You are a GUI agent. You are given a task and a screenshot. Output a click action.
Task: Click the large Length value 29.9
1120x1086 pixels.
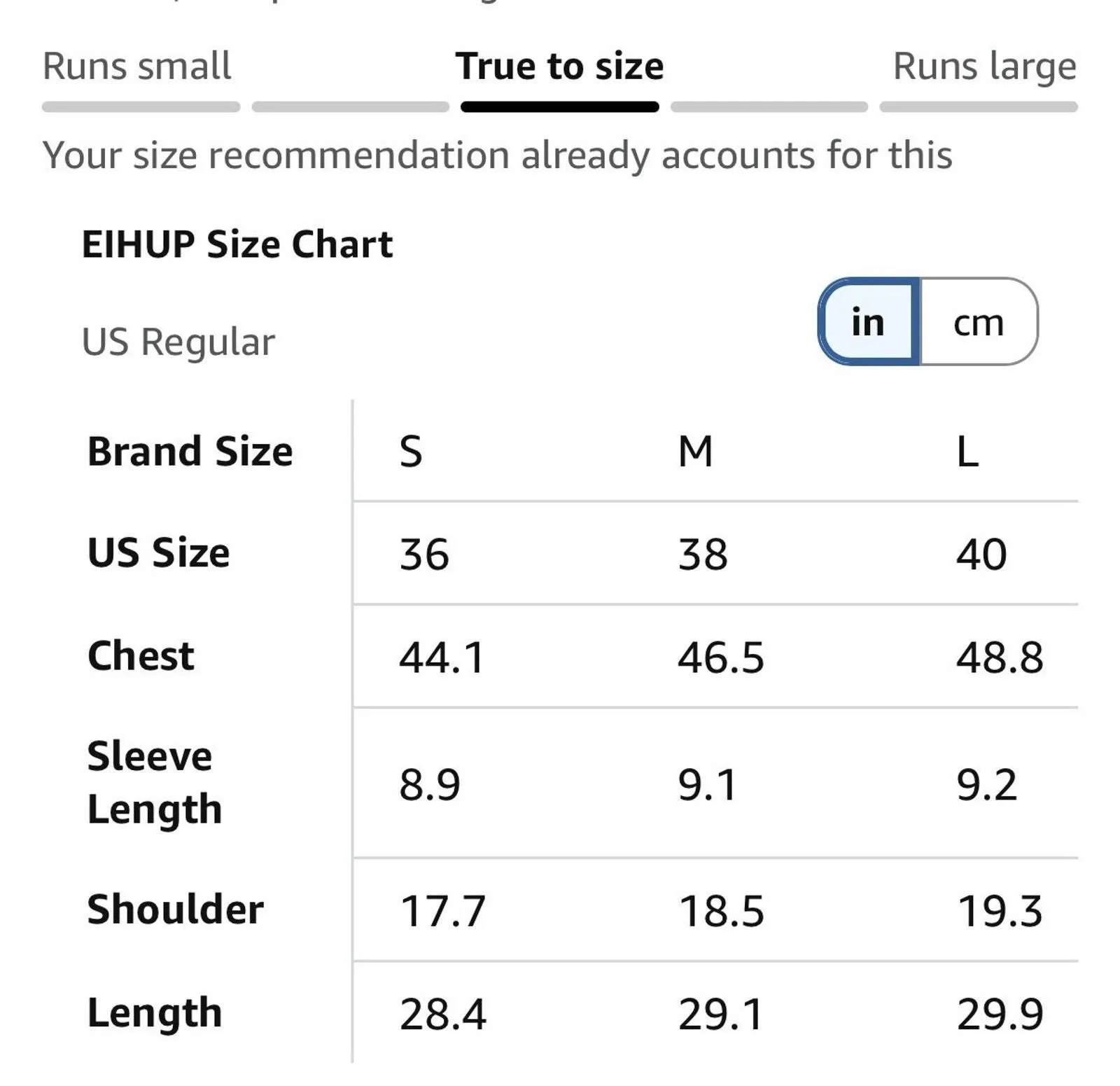click(x=1000, y=1014)
